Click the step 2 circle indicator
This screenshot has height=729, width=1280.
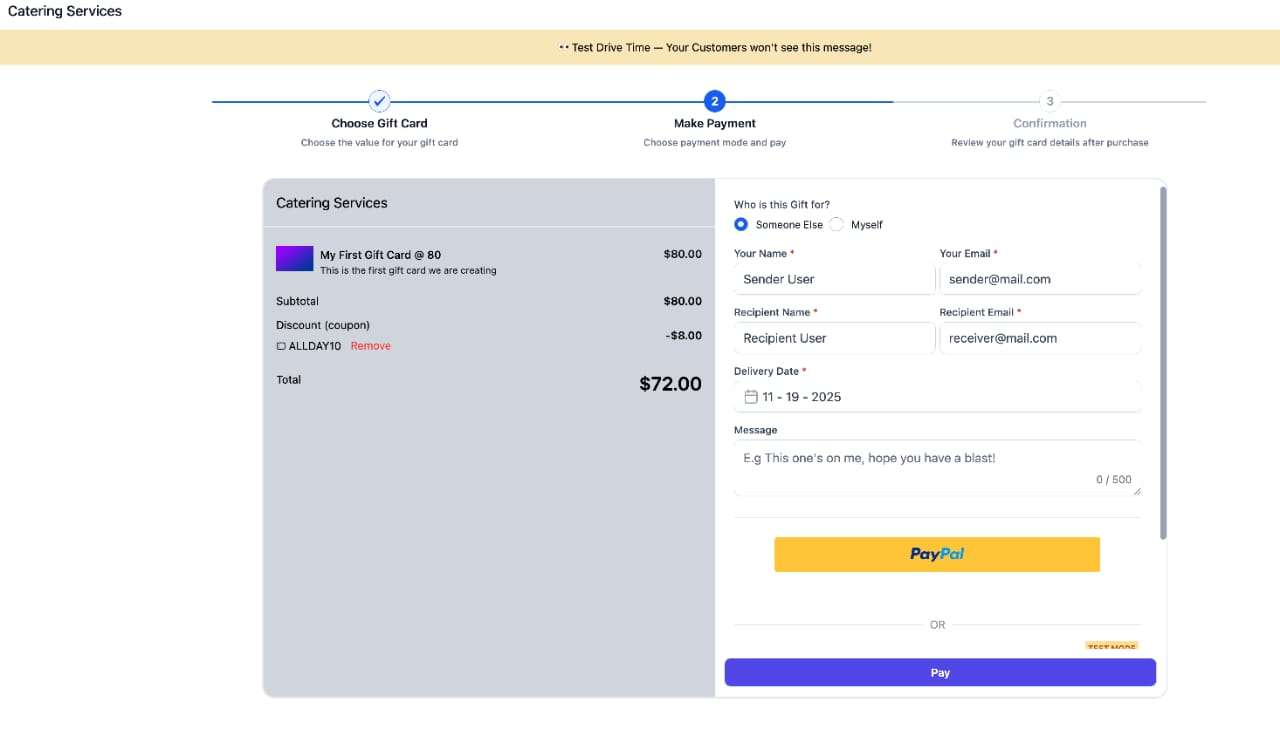point(714,101)
